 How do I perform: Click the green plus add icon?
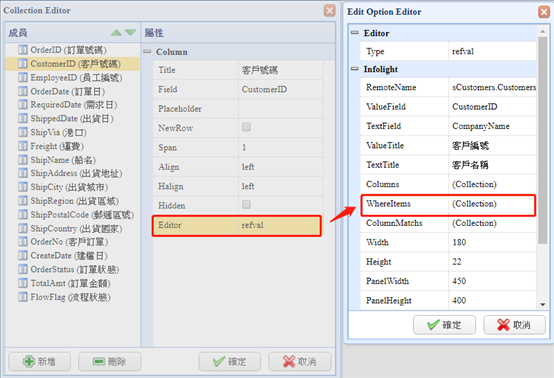29,361
